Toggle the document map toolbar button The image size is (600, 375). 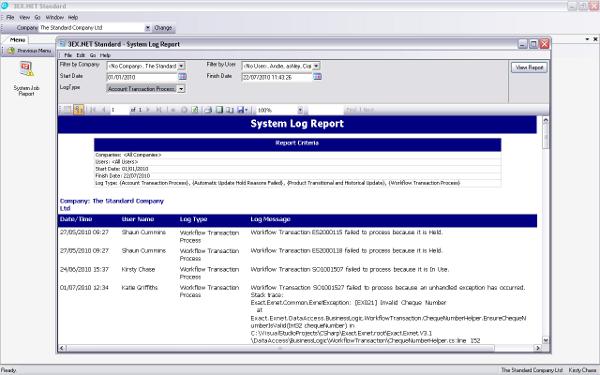tap(68, 110)
